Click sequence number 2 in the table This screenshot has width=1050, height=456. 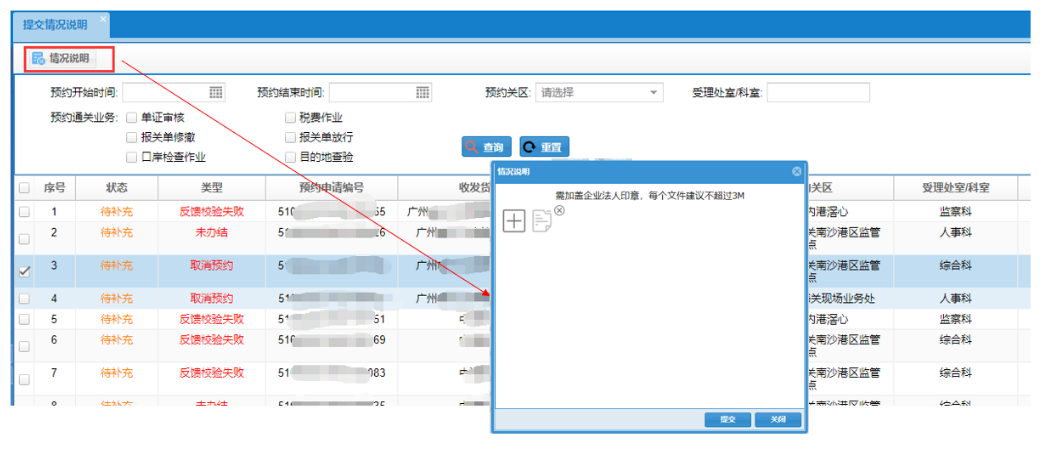(x=54, y=232)
